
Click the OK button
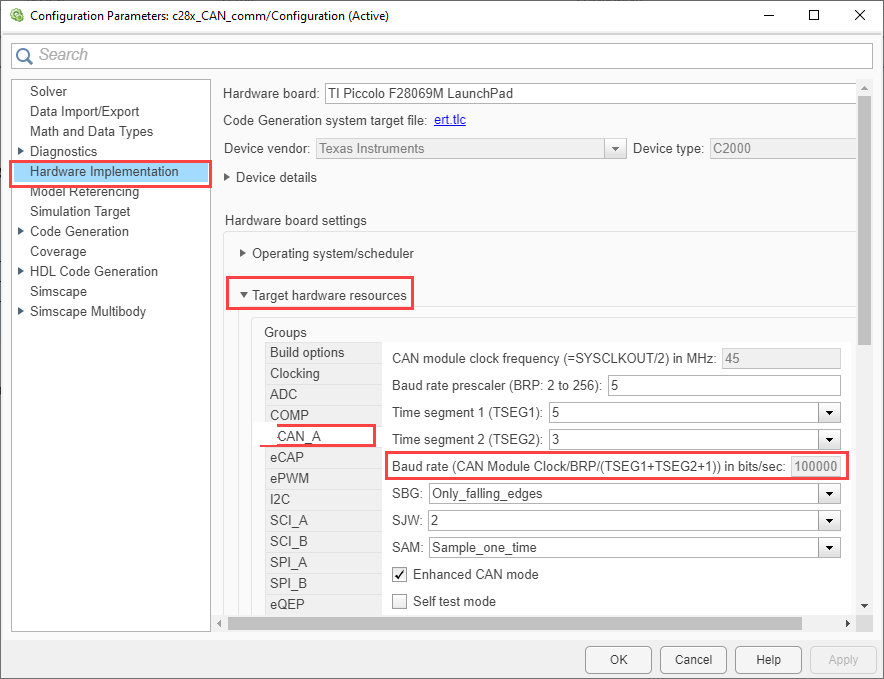point(617,659)
